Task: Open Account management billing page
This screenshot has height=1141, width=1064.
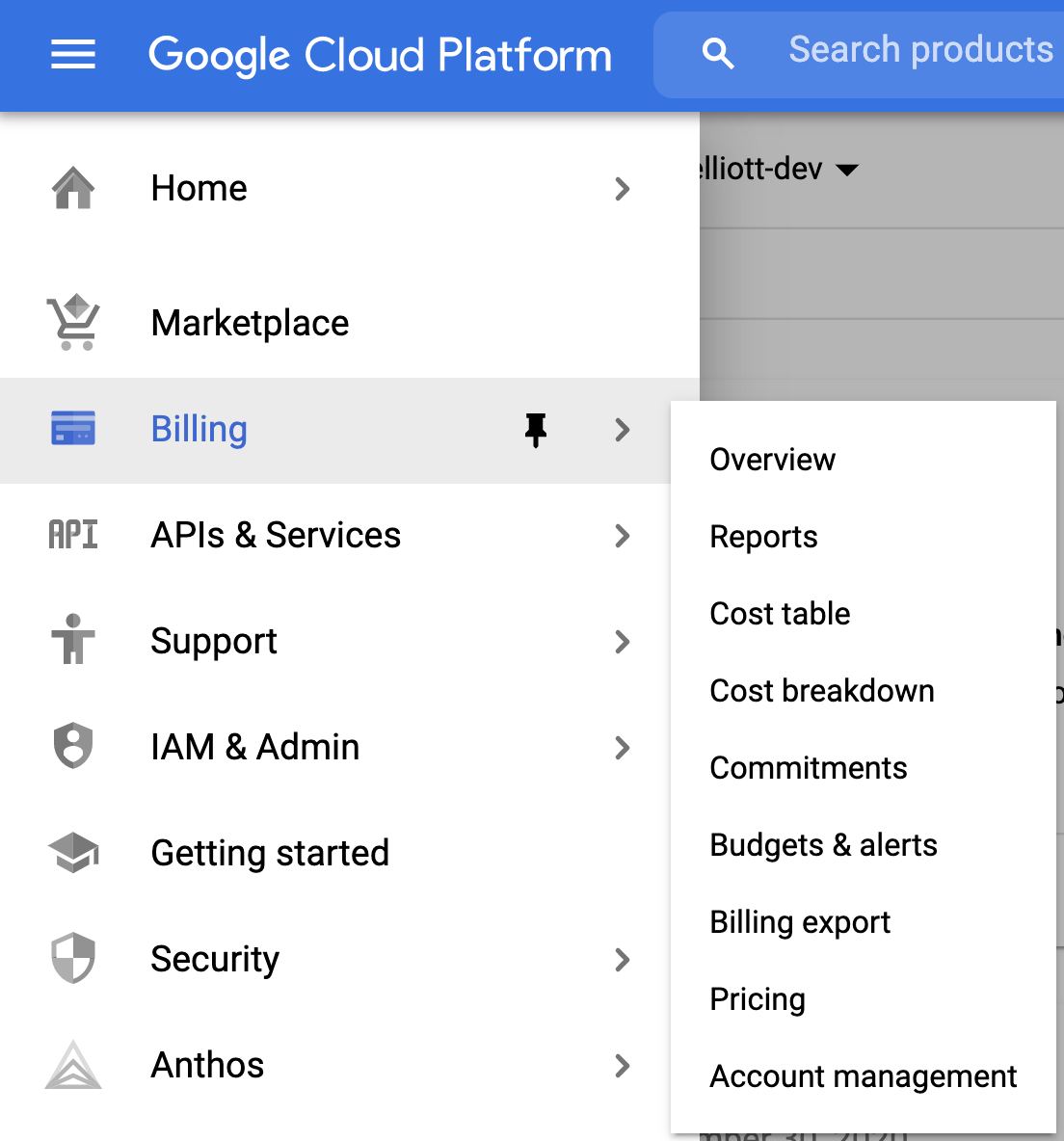Action: 863,1076
